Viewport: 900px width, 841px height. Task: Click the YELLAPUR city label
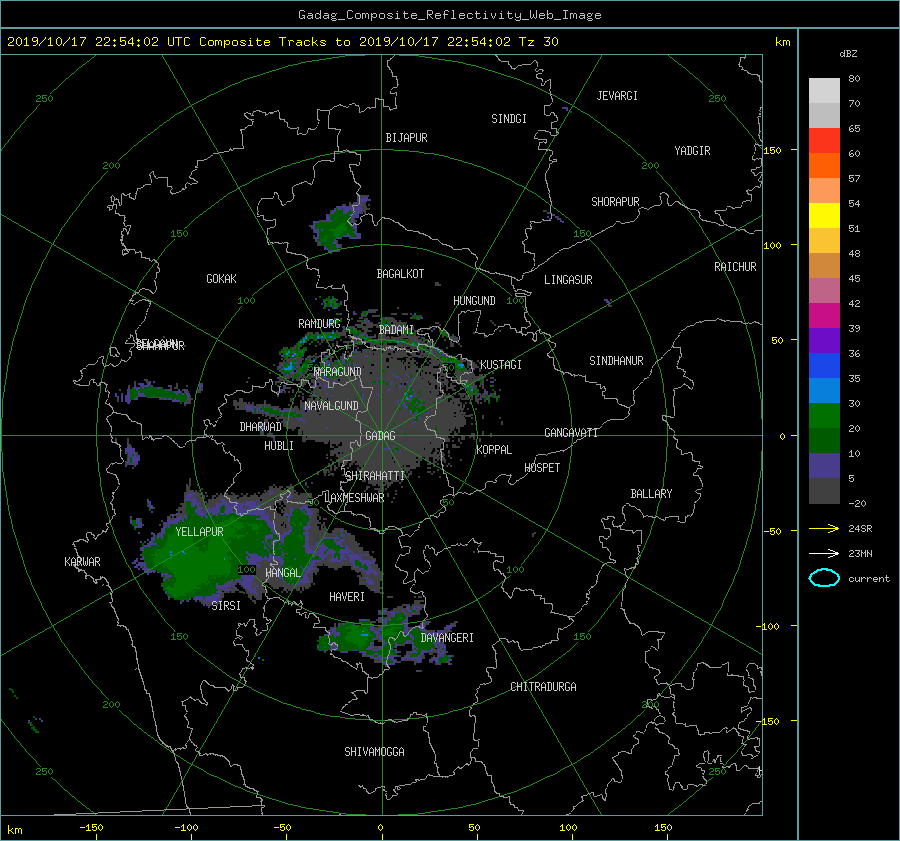[x=199, y=532]
